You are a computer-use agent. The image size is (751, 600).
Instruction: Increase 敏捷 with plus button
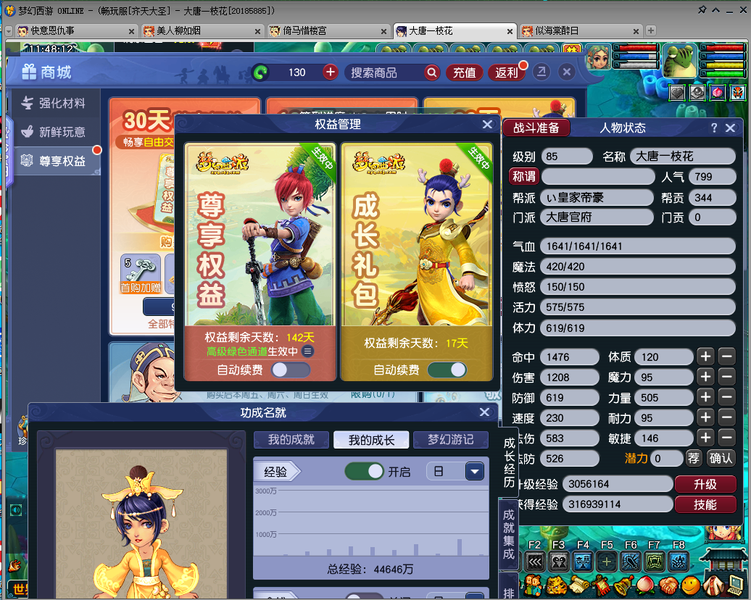tap(705, 438)
